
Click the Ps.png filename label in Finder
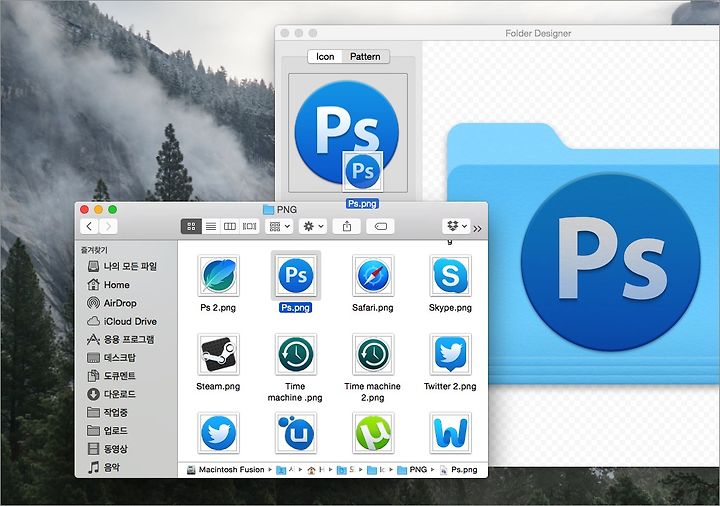click(x=296, y=308)
